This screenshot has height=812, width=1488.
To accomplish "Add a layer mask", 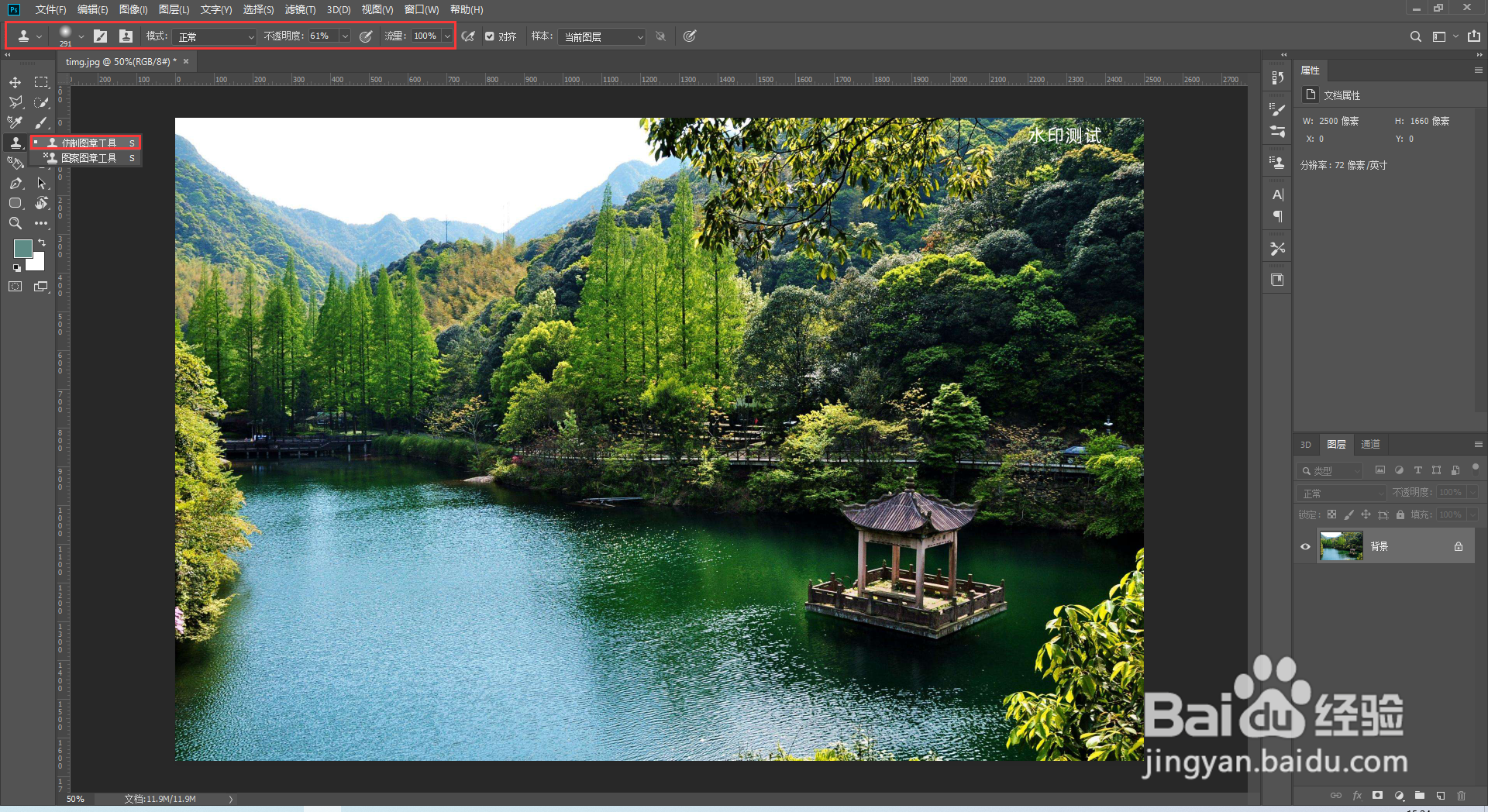I will click(x=1377, y=795).
